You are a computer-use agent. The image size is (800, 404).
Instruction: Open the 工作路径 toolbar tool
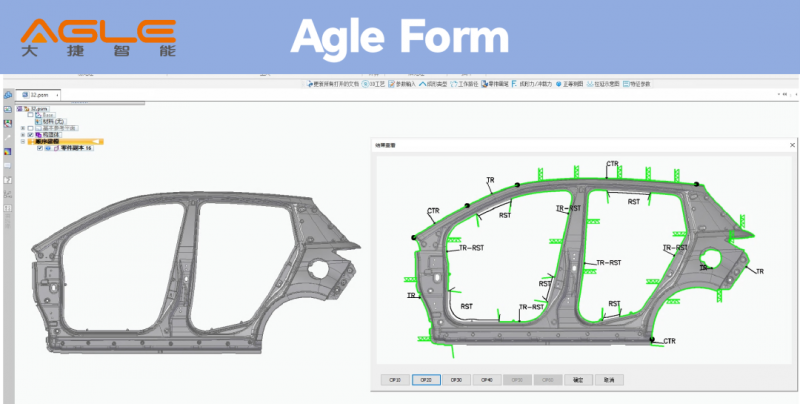(x=464, y=84)
